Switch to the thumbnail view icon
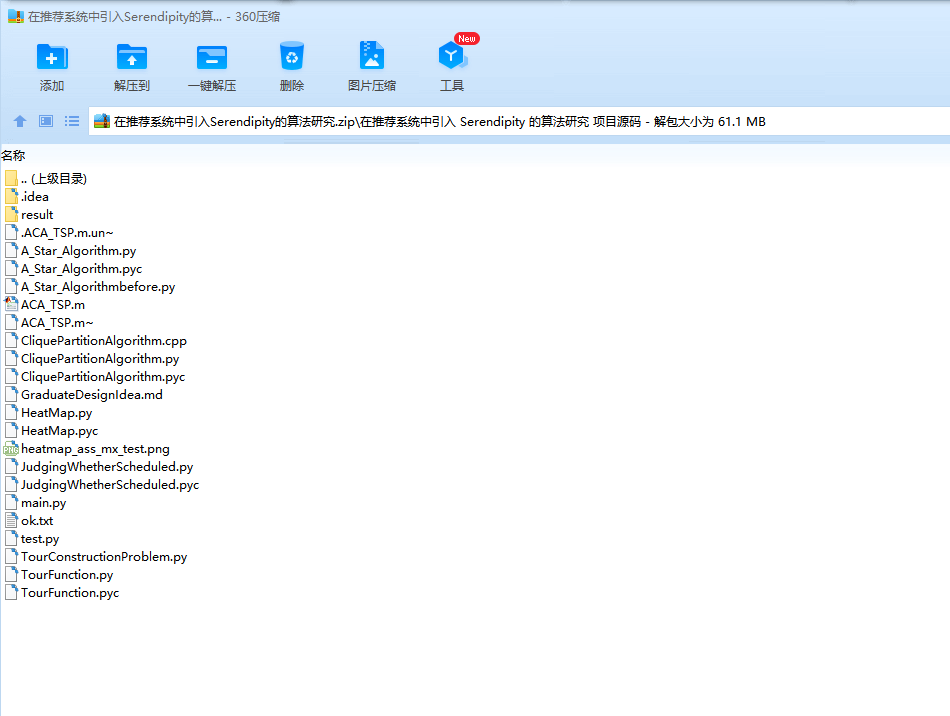 pos(46,121)
